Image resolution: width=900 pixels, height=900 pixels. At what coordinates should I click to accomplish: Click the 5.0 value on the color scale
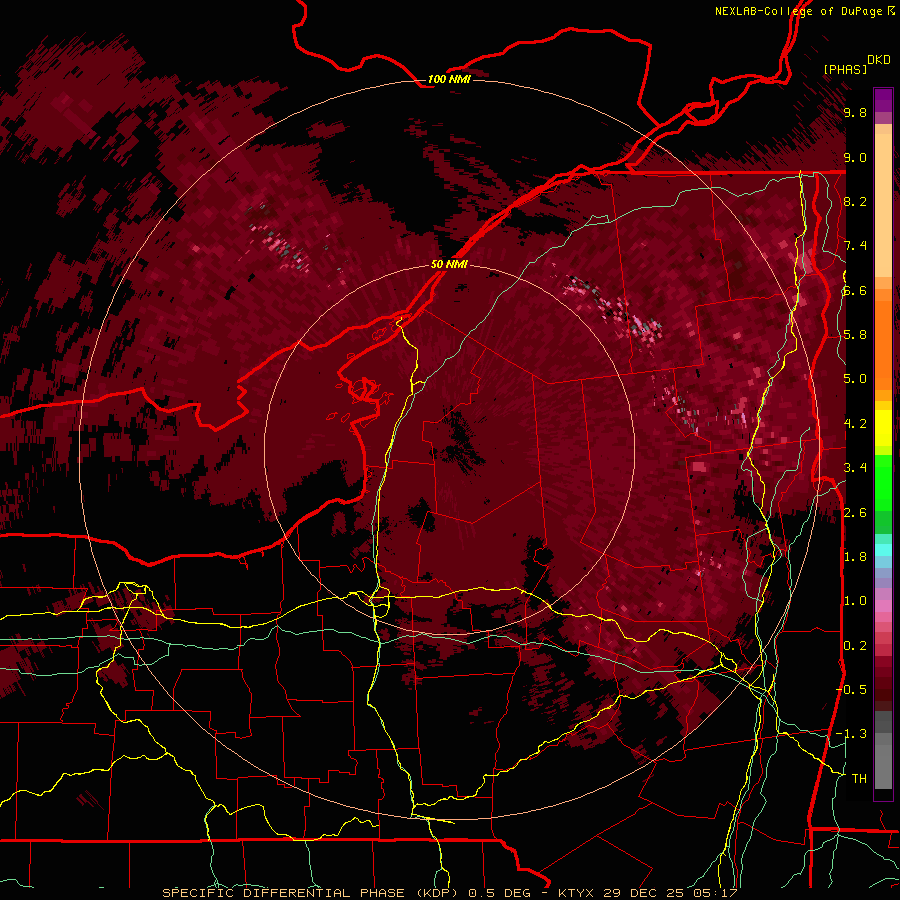(855, 379)
